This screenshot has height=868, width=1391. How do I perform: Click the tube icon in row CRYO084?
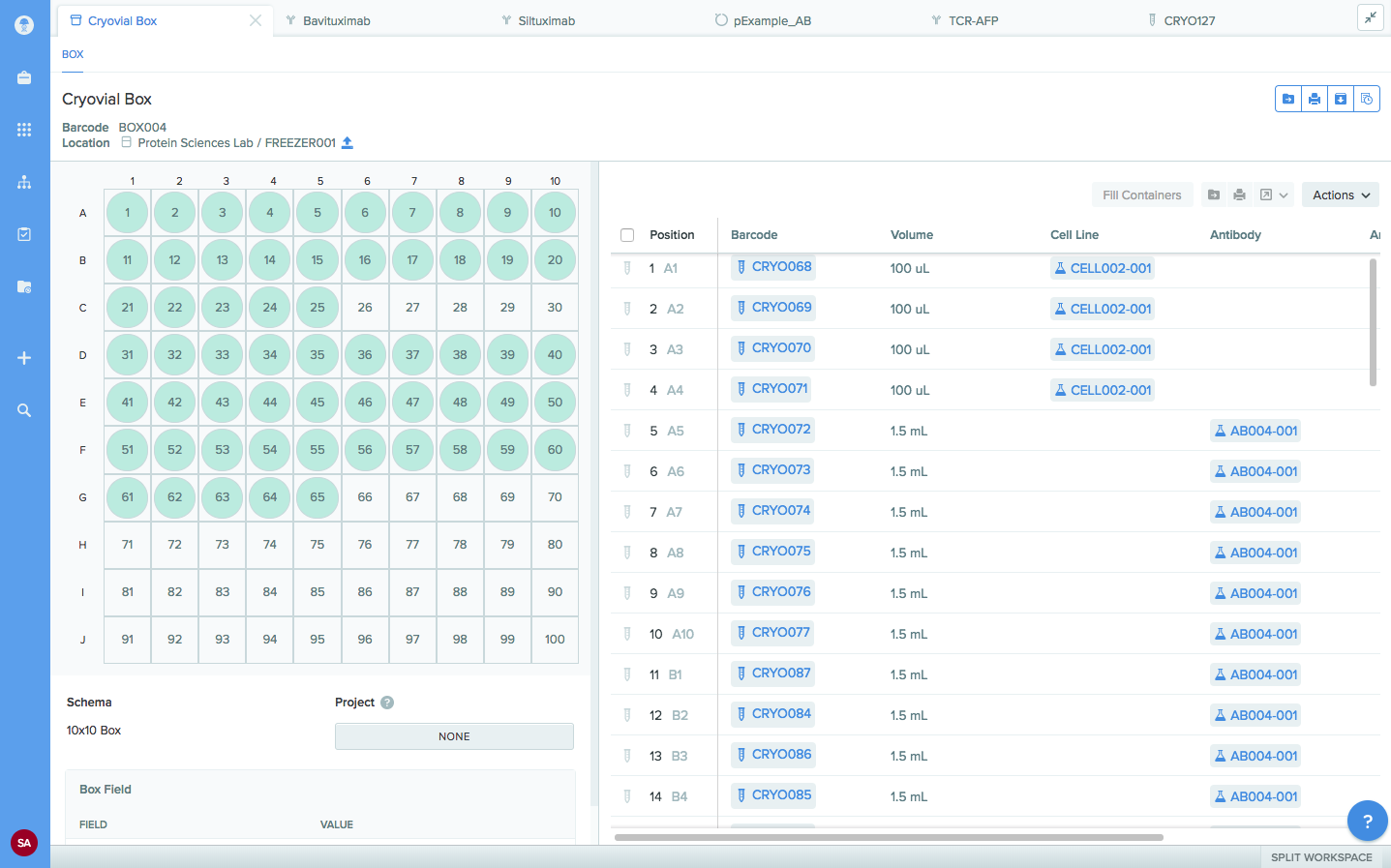[627, 715]
